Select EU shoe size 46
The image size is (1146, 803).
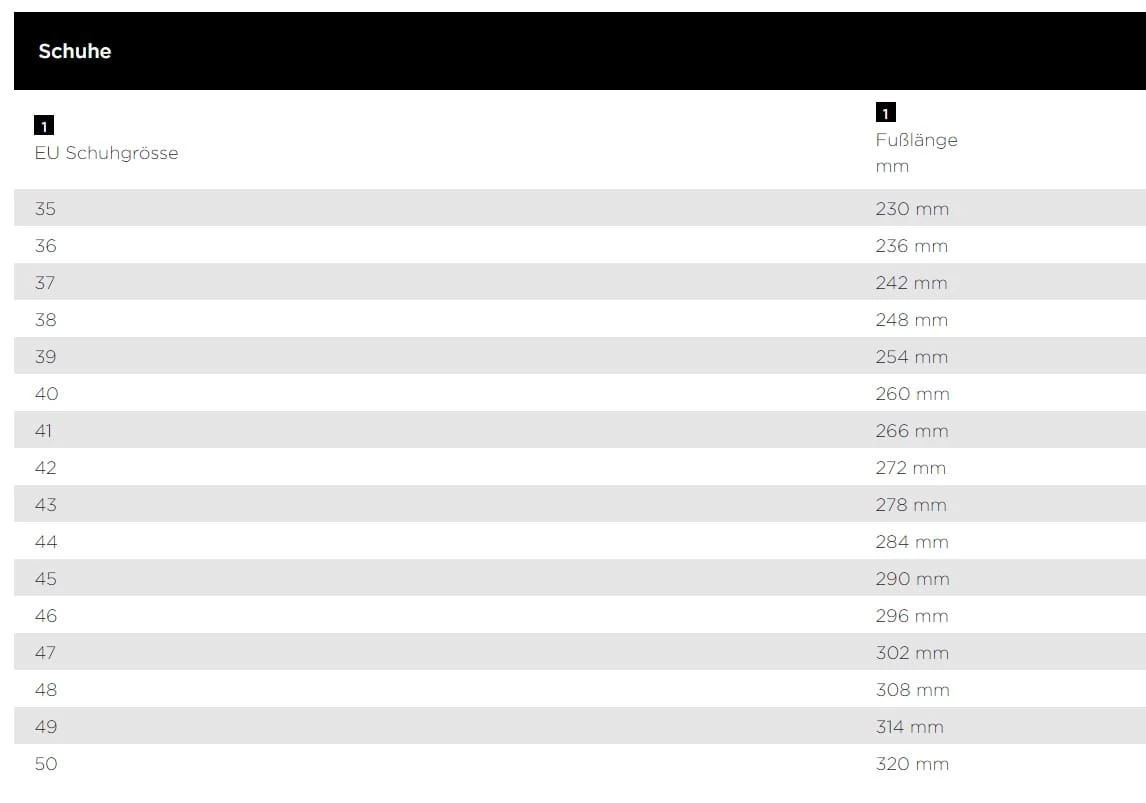[x=46, y=616]
